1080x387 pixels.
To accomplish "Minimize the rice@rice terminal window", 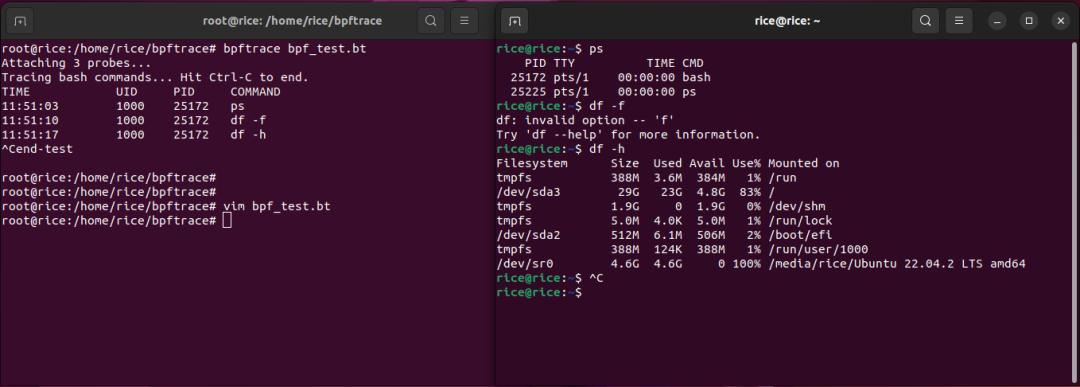I will (997, 21).
